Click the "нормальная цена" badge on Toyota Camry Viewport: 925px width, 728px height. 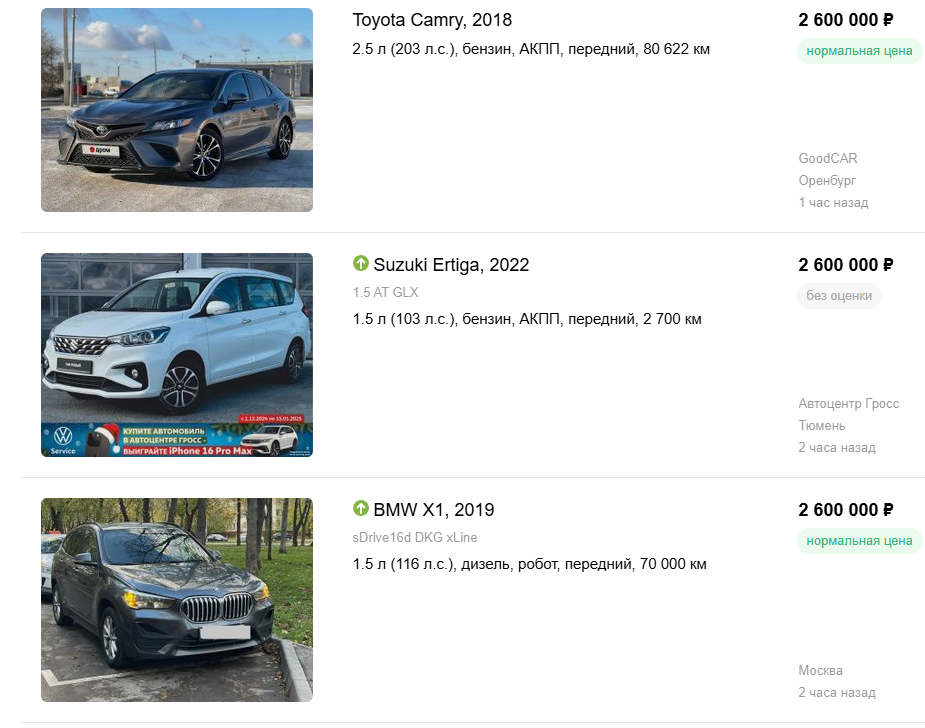coord(859,51)
